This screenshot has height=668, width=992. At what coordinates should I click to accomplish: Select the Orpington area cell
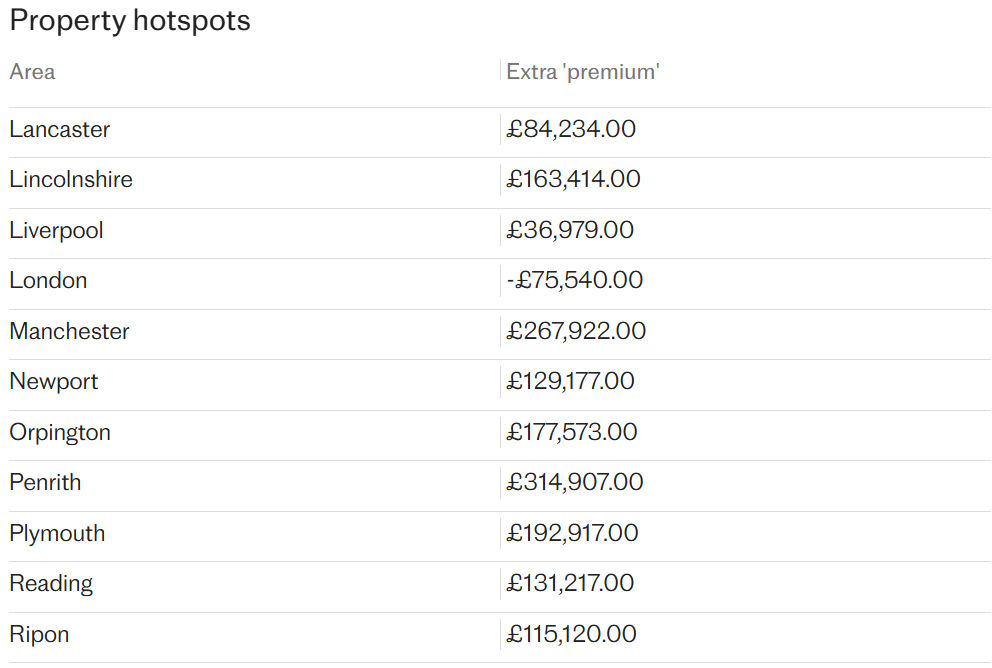click(60, 433)
